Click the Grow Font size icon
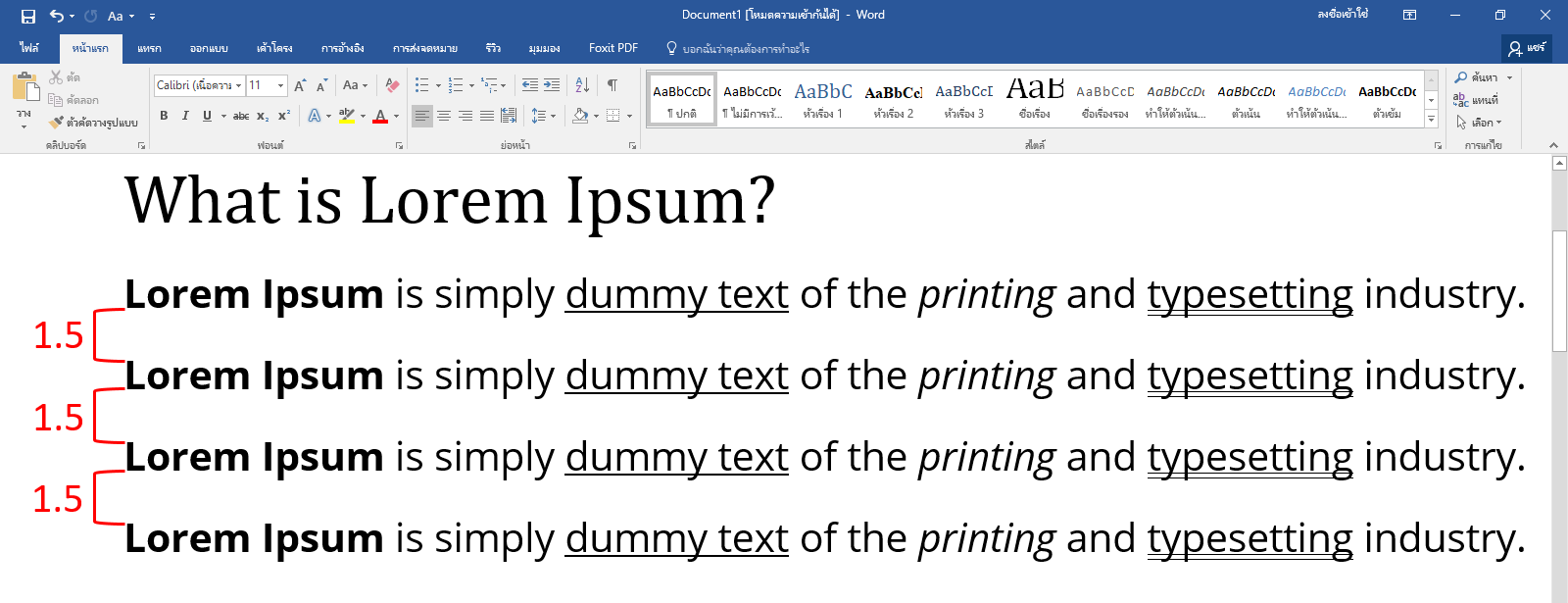 point(300,85)
